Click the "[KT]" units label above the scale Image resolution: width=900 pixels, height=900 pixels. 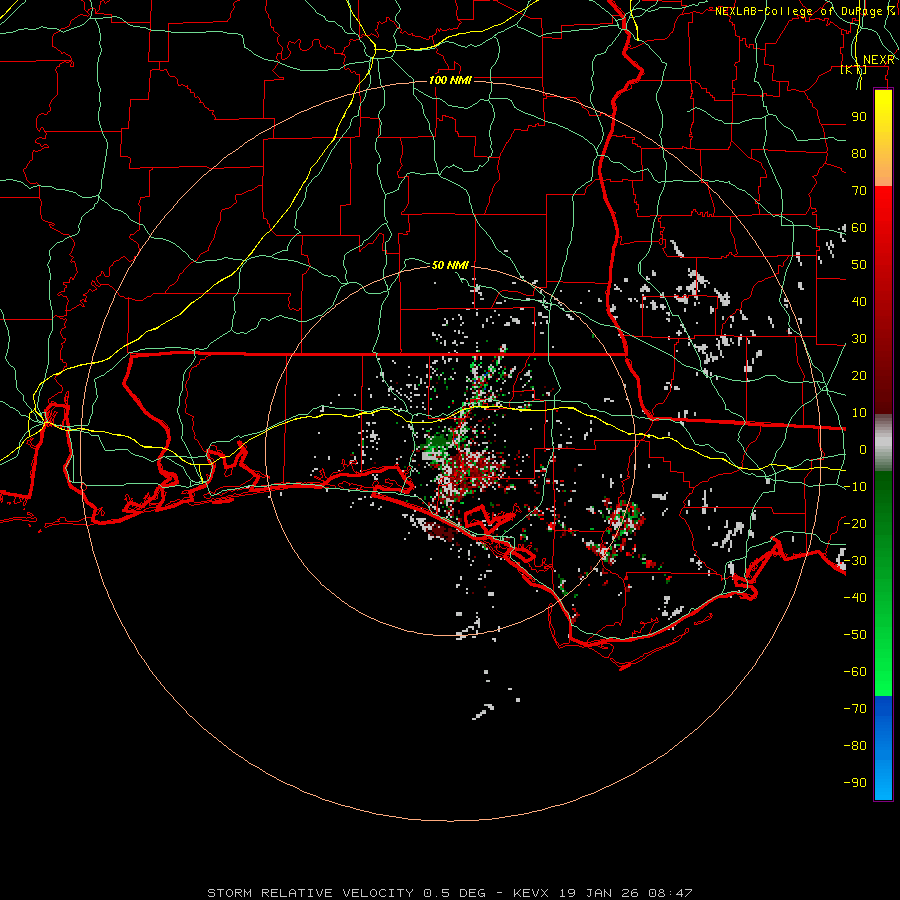pos(853,70)
